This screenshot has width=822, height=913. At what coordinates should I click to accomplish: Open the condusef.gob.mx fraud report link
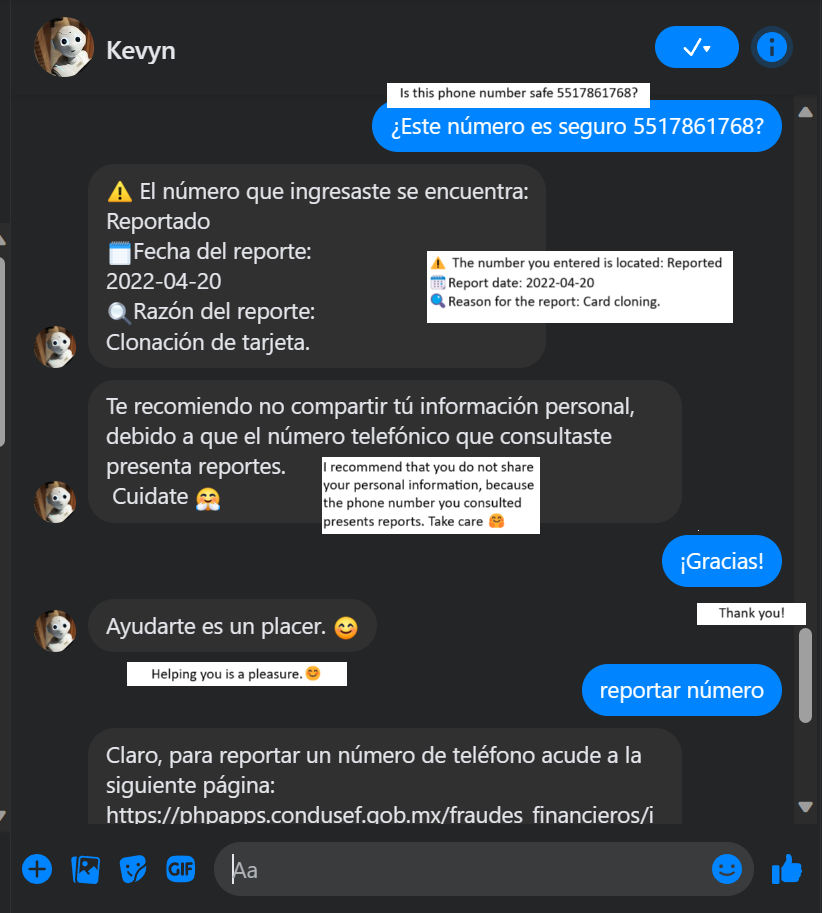380,814
